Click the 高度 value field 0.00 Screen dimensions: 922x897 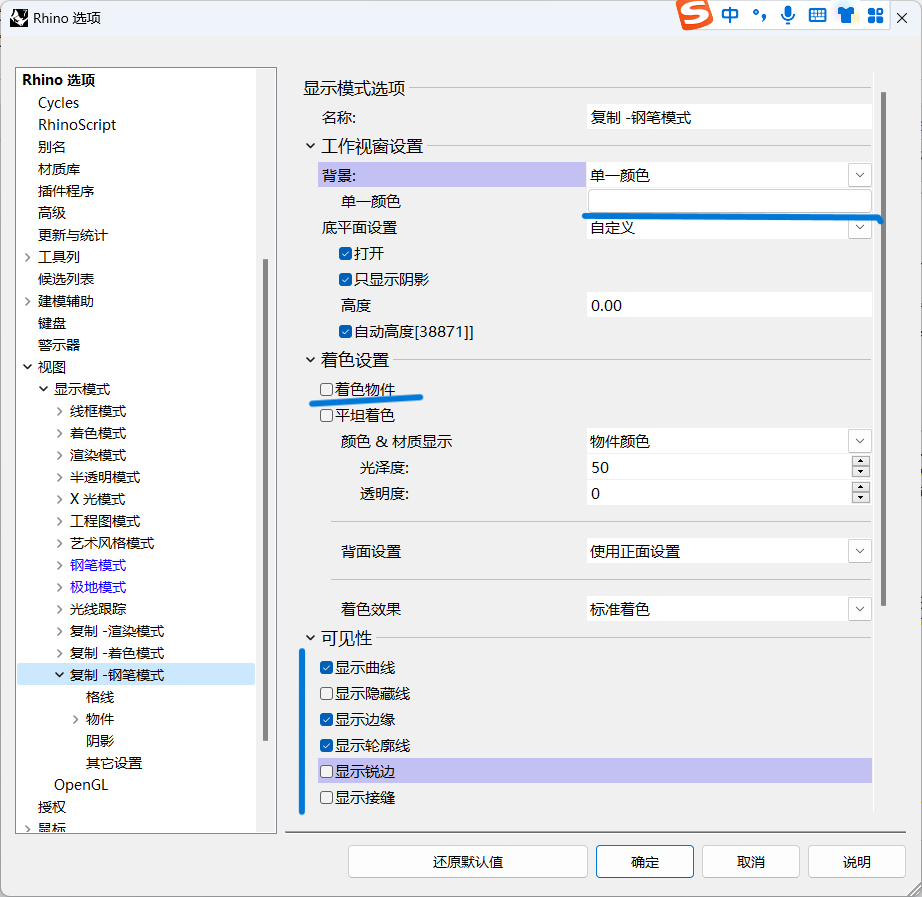coord(729,306)
